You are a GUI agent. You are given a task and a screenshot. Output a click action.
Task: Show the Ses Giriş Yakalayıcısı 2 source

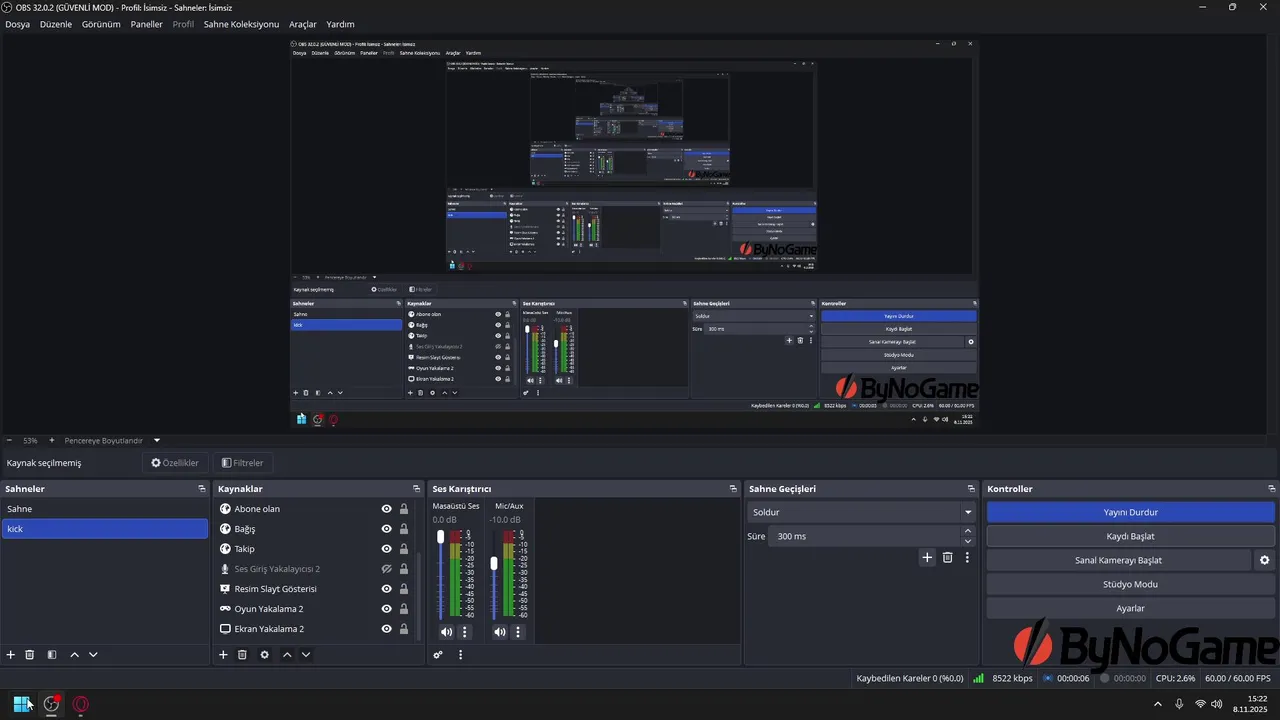tap(386, 569)
